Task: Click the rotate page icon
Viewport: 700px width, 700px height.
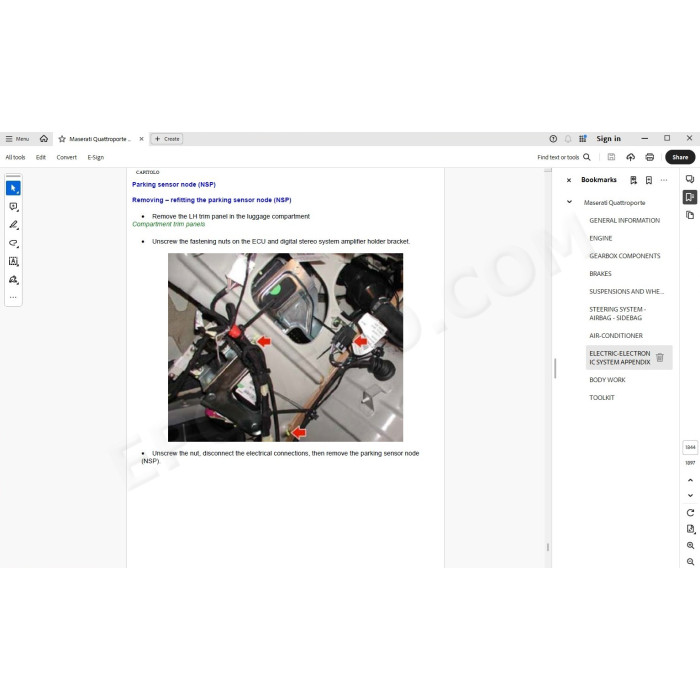Action: click(x=690, y=512)
